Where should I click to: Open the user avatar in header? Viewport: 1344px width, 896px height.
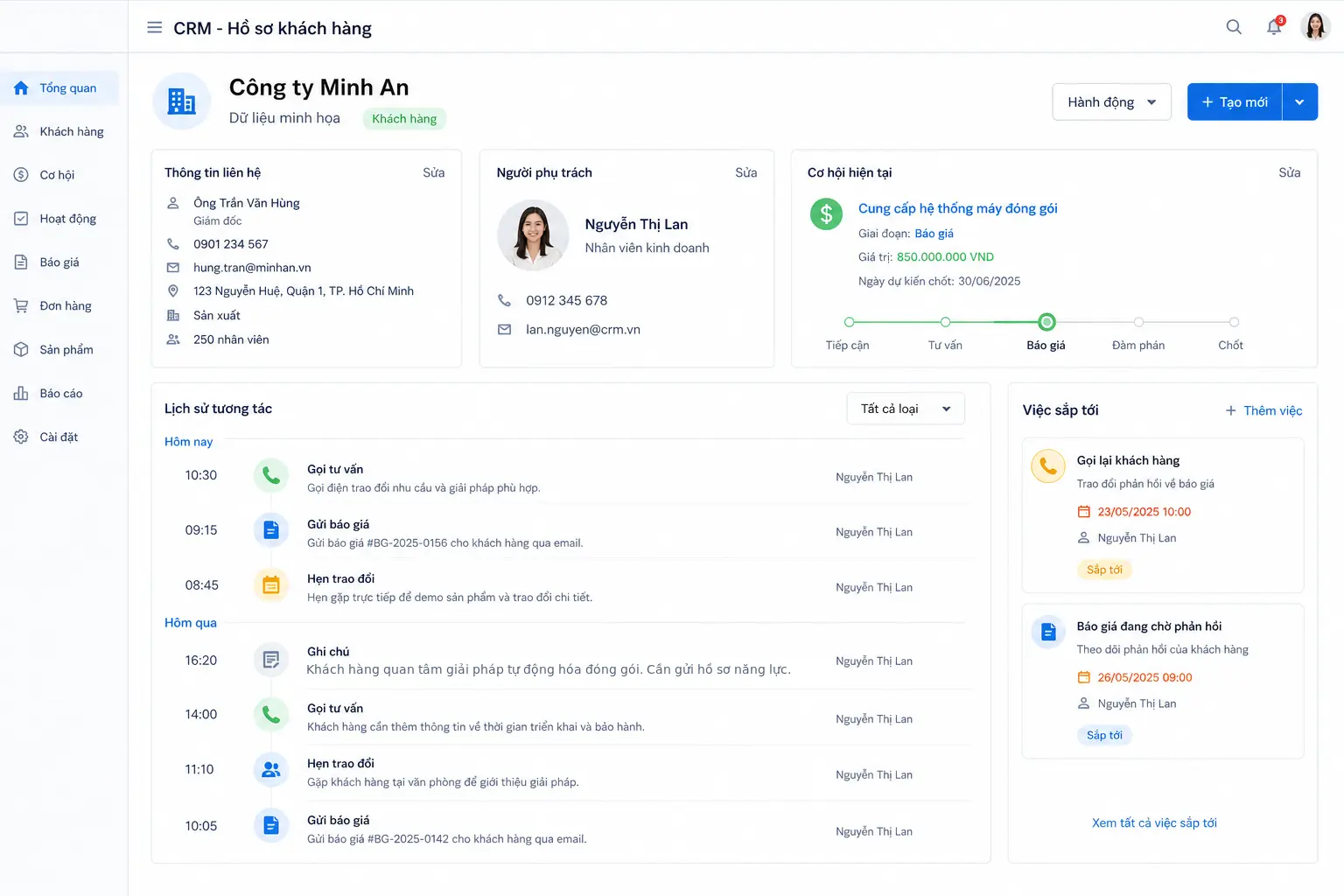tap(1315, 27)
